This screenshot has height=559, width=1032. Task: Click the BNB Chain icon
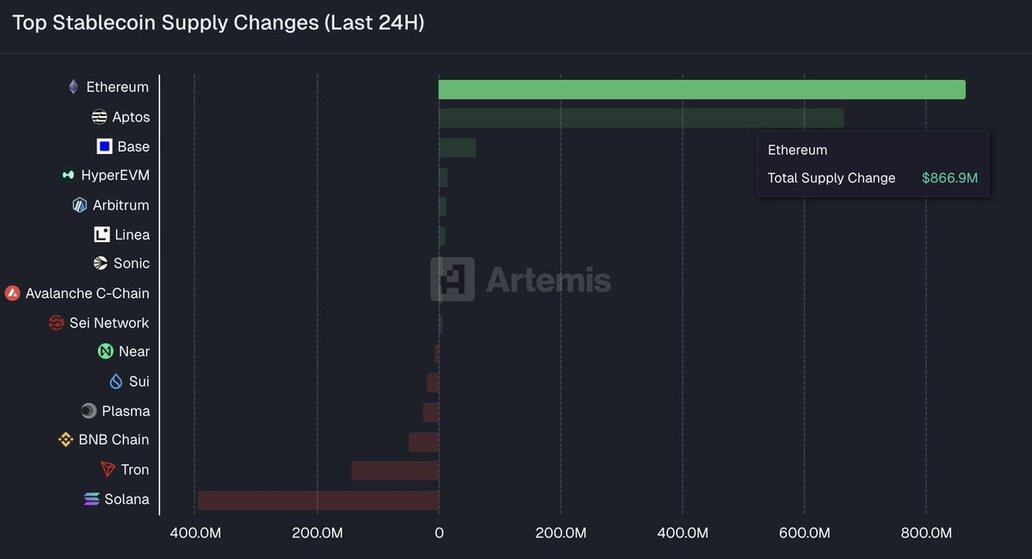coord(66,439)
